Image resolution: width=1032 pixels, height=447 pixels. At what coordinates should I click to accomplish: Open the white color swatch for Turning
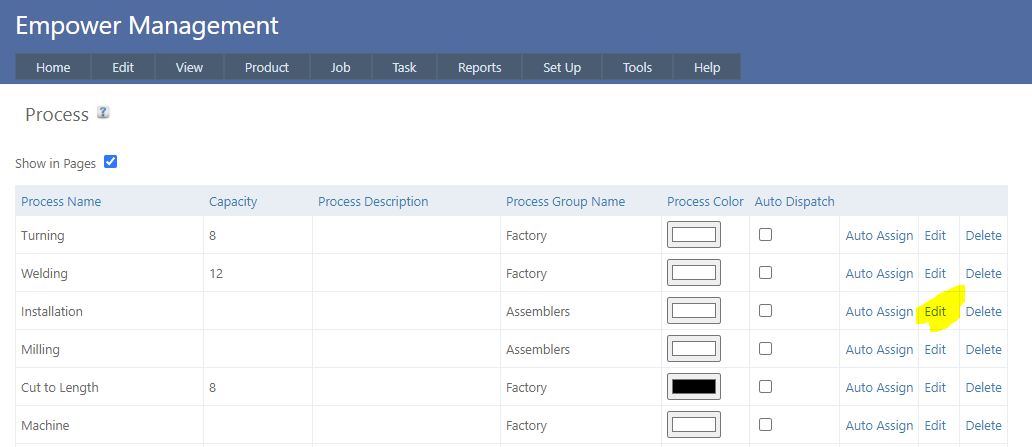click(x=694, y=235)
